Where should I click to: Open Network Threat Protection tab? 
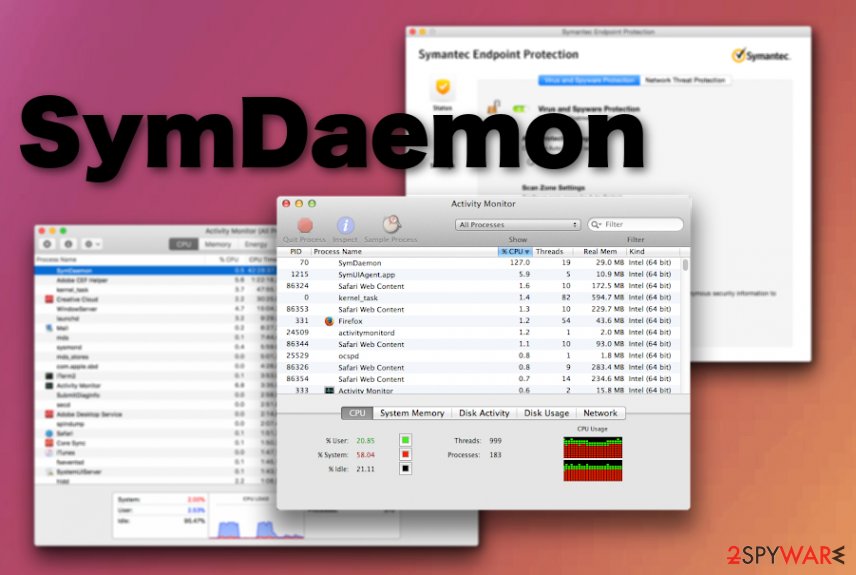685,80
